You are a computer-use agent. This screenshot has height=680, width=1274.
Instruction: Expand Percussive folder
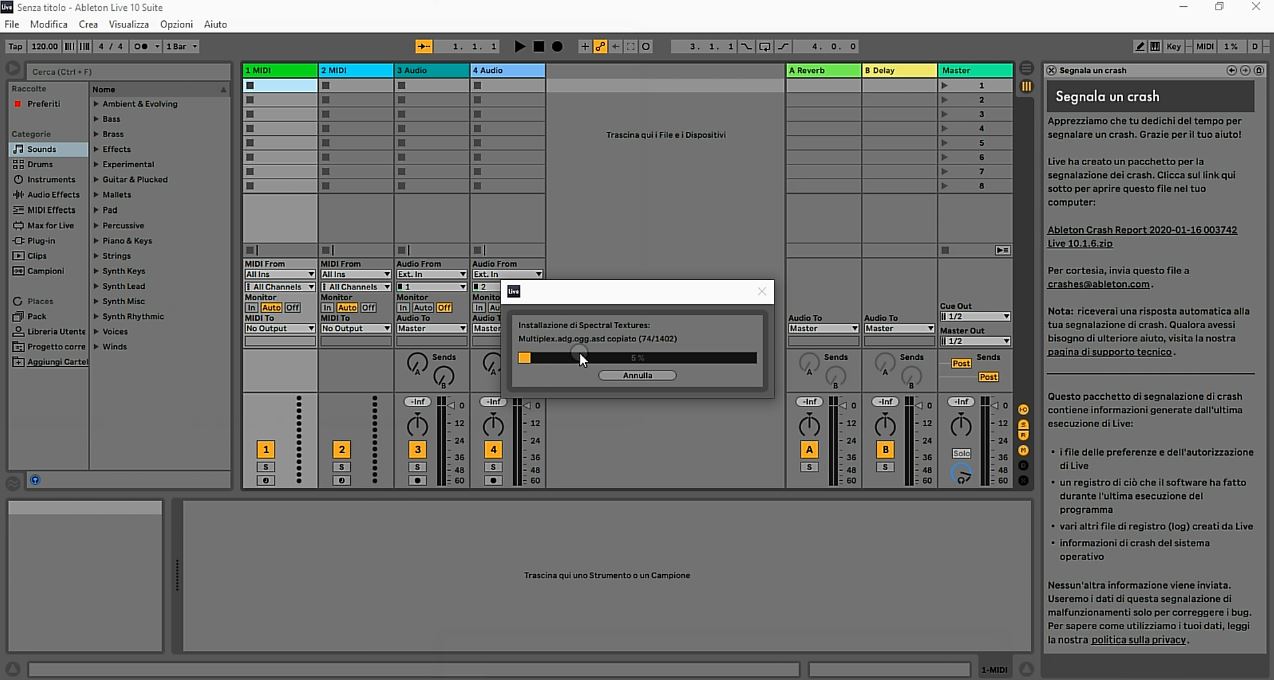click(97, 225)
